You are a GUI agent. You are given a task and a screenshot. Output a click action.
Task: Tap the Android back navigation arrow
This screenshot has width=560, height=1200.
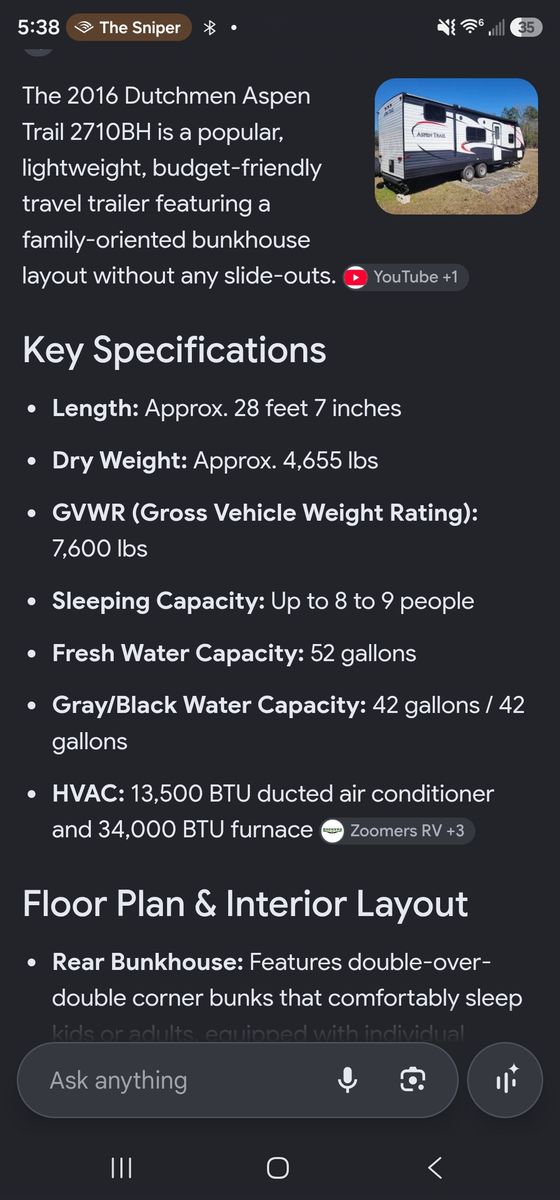coord(435,1167)
